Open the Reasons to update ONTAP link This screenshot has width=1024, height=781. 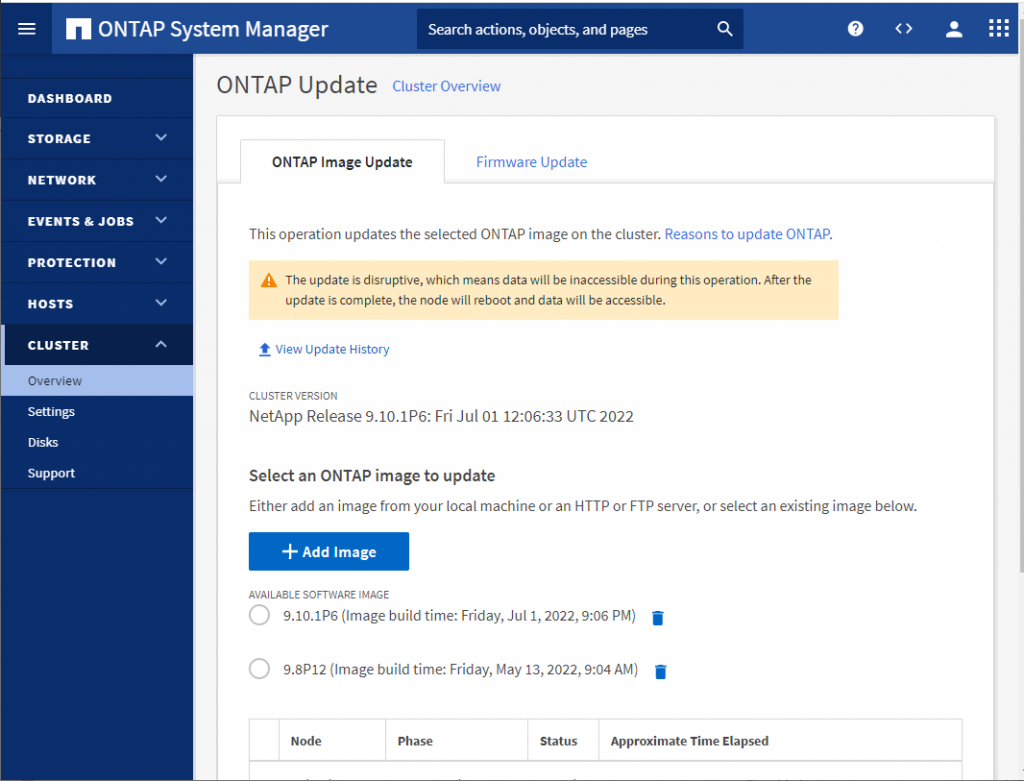coord(748,234)
